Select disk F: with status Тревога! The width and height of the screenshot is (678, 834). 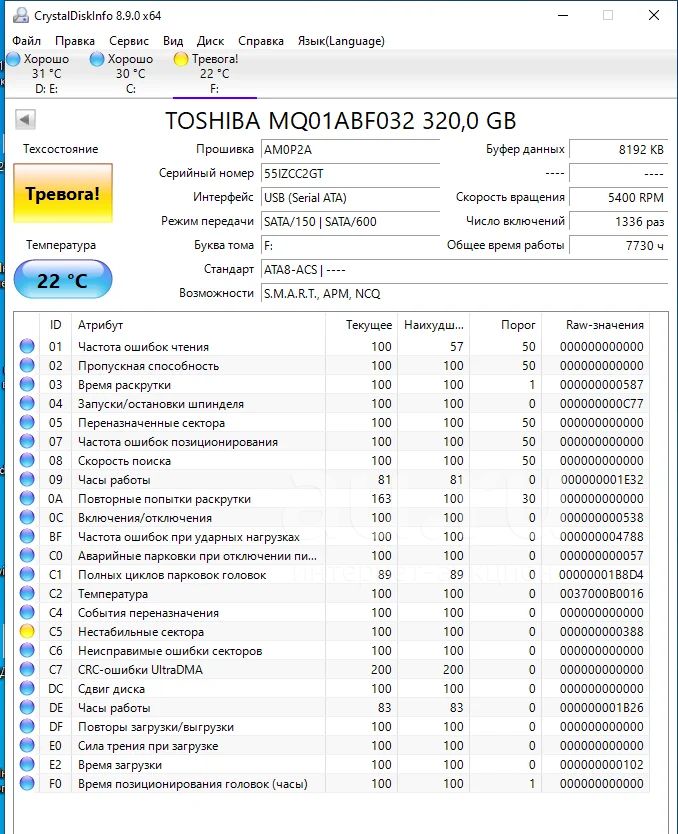[x=214, y=73]
